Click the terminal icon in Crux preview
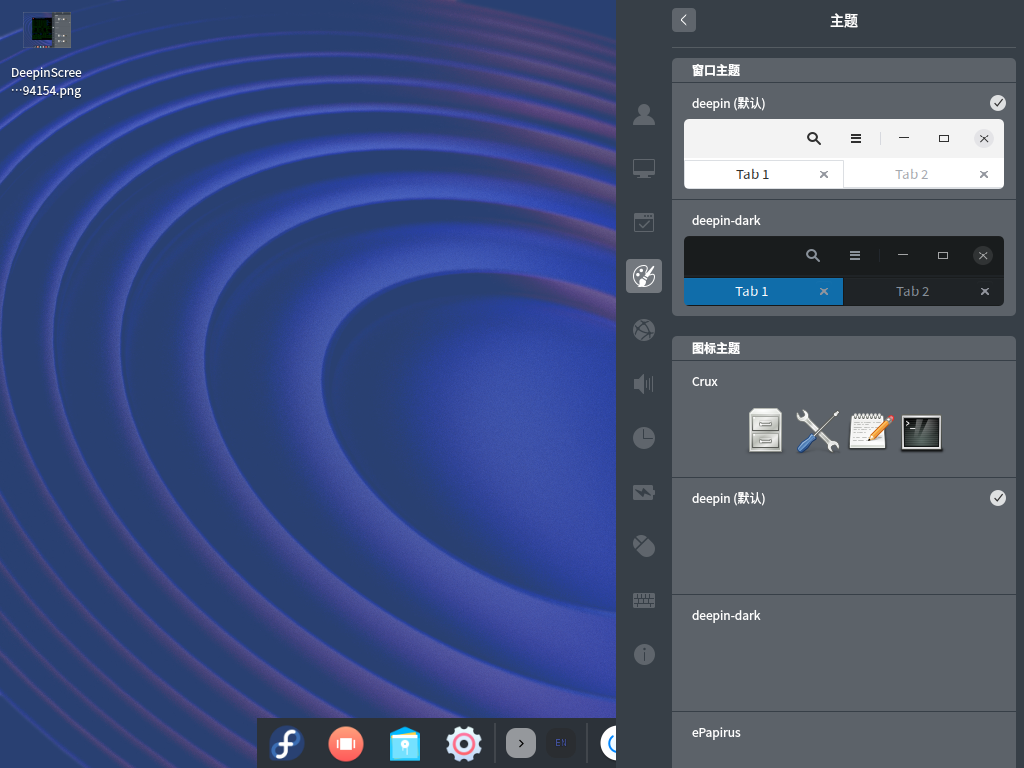The height and width of the screenshot is (768, 1024). 921,432
